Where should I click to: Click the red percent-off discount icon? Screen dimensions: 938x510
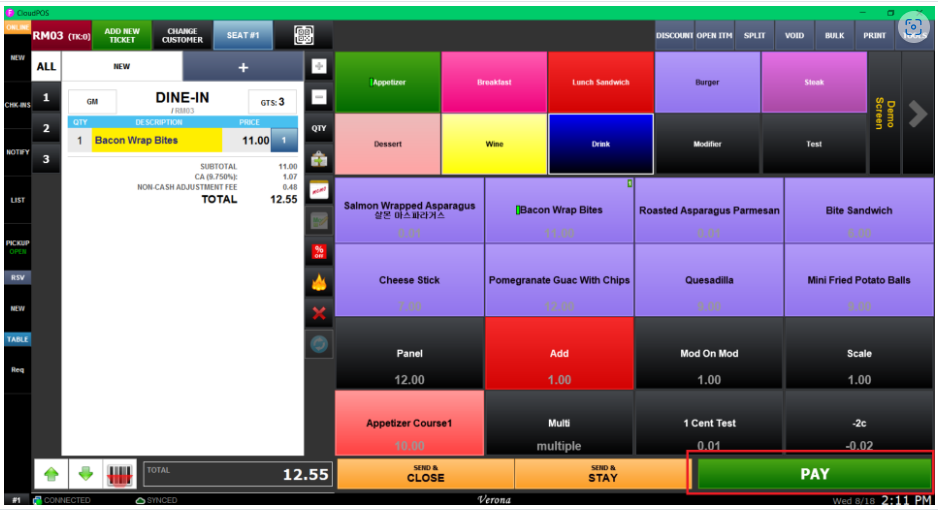pyautogui.click(x=319, y=251)
